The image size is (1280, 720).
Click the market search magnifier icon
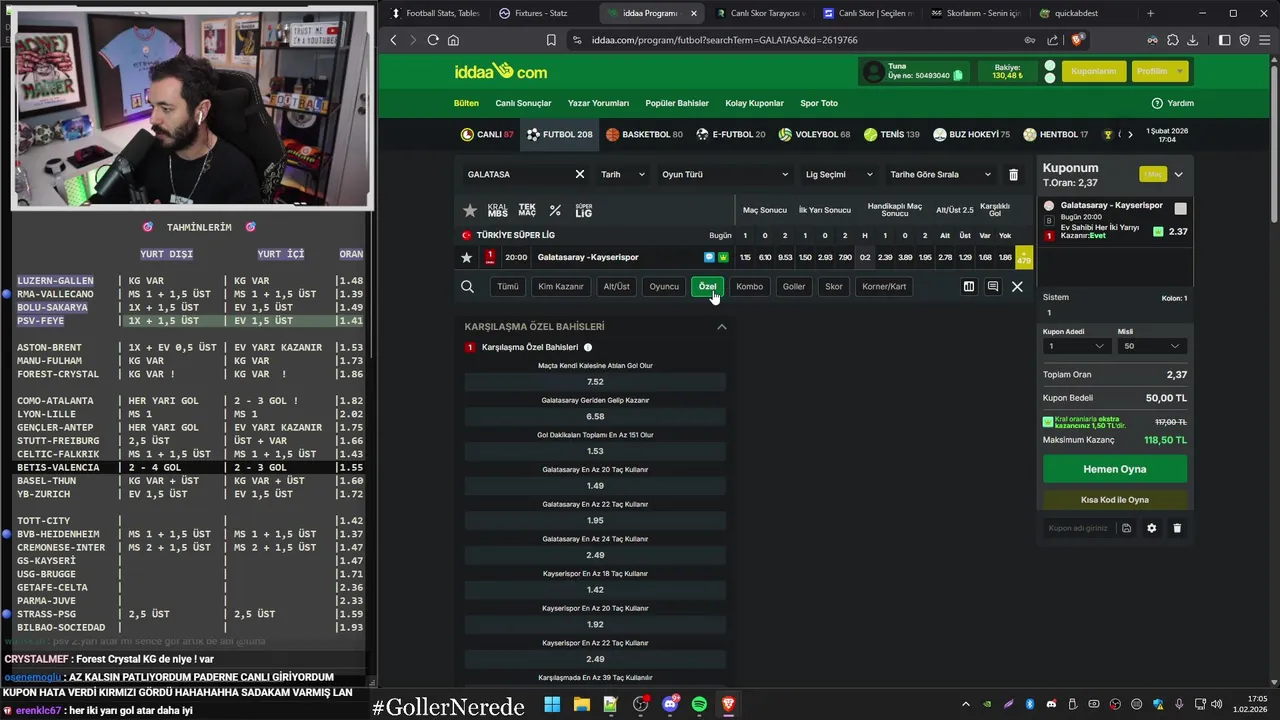coord(467,287)
